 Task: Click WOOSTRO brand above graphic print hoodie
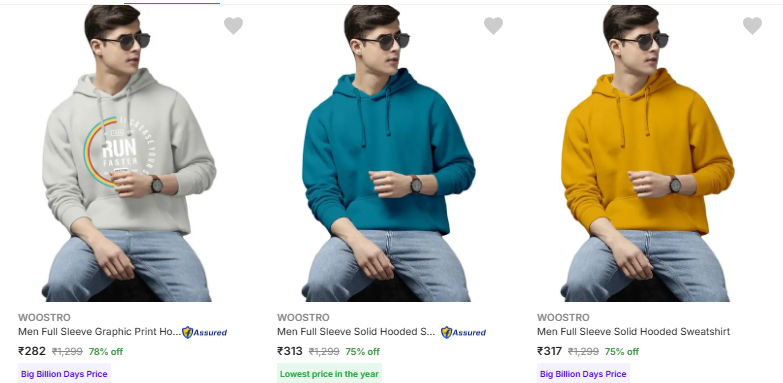point(44,318)
